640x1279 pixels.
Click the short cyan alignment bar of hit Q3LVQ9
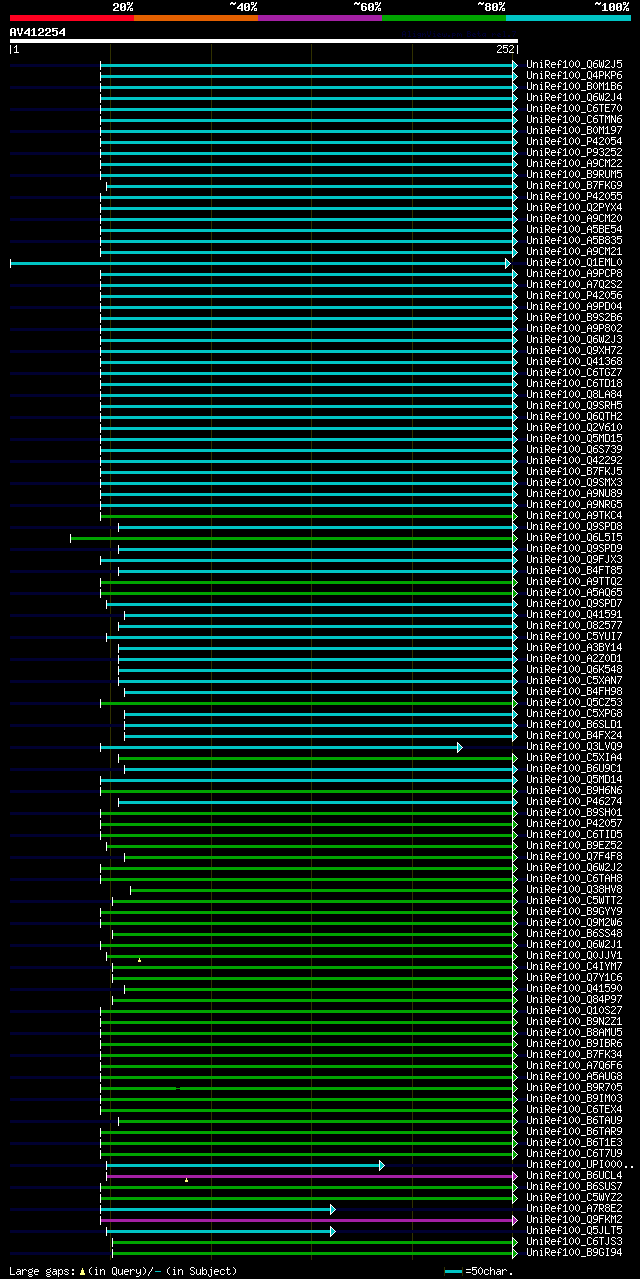[281, 747]
